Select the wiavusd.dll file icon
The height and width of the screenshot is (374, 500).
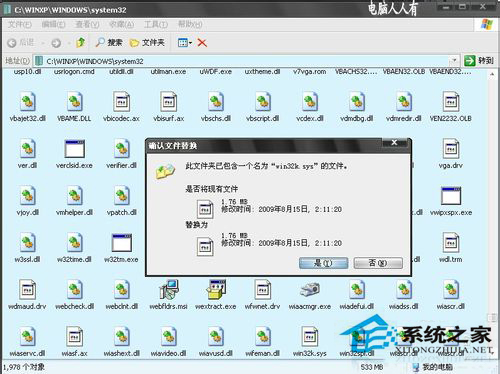tap(216, 336)
